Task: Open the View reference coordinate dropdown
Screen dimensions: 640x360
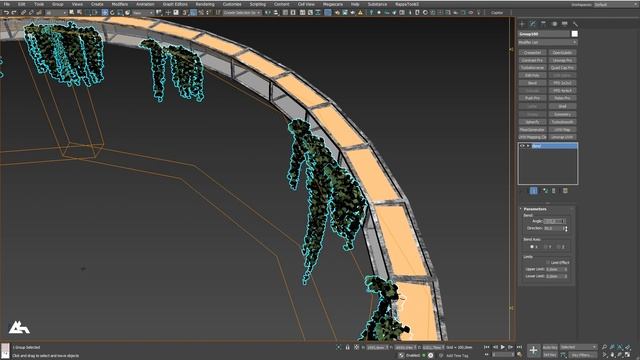Action: pyautogui.click(x=143, y=13)
